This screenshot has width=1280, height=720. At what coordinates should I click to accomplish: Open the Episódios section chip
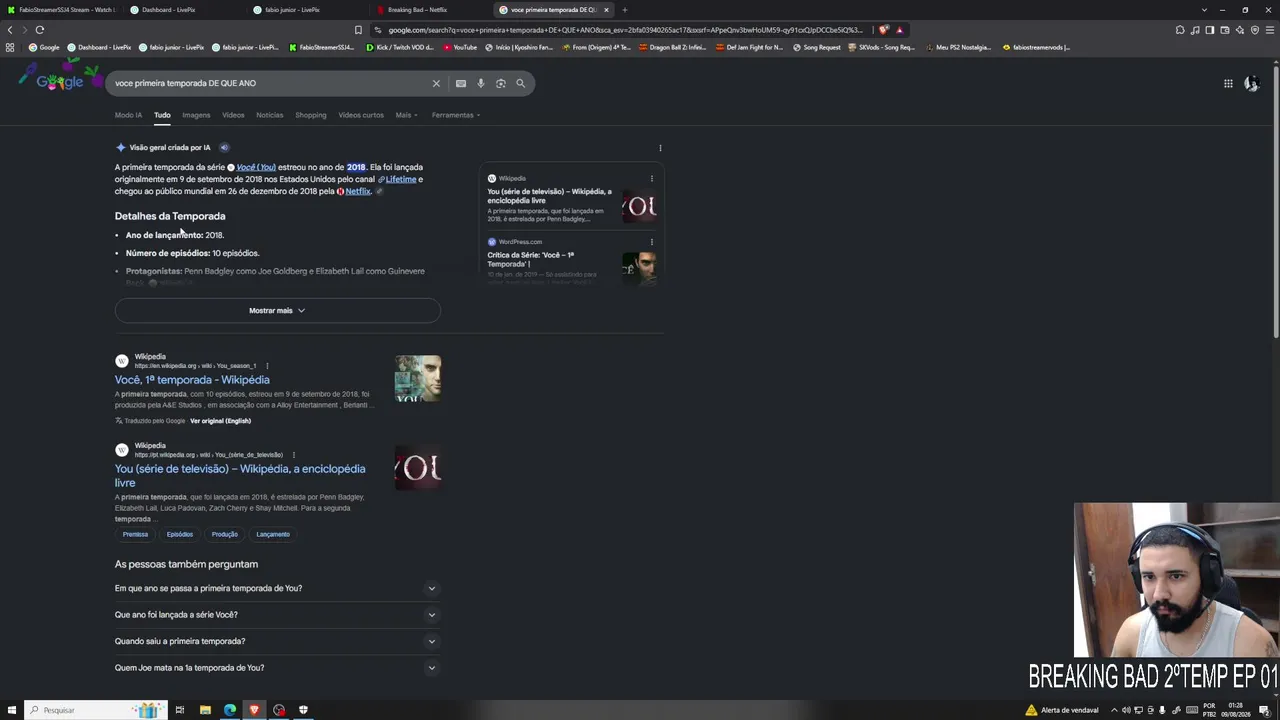pos(180,535)
